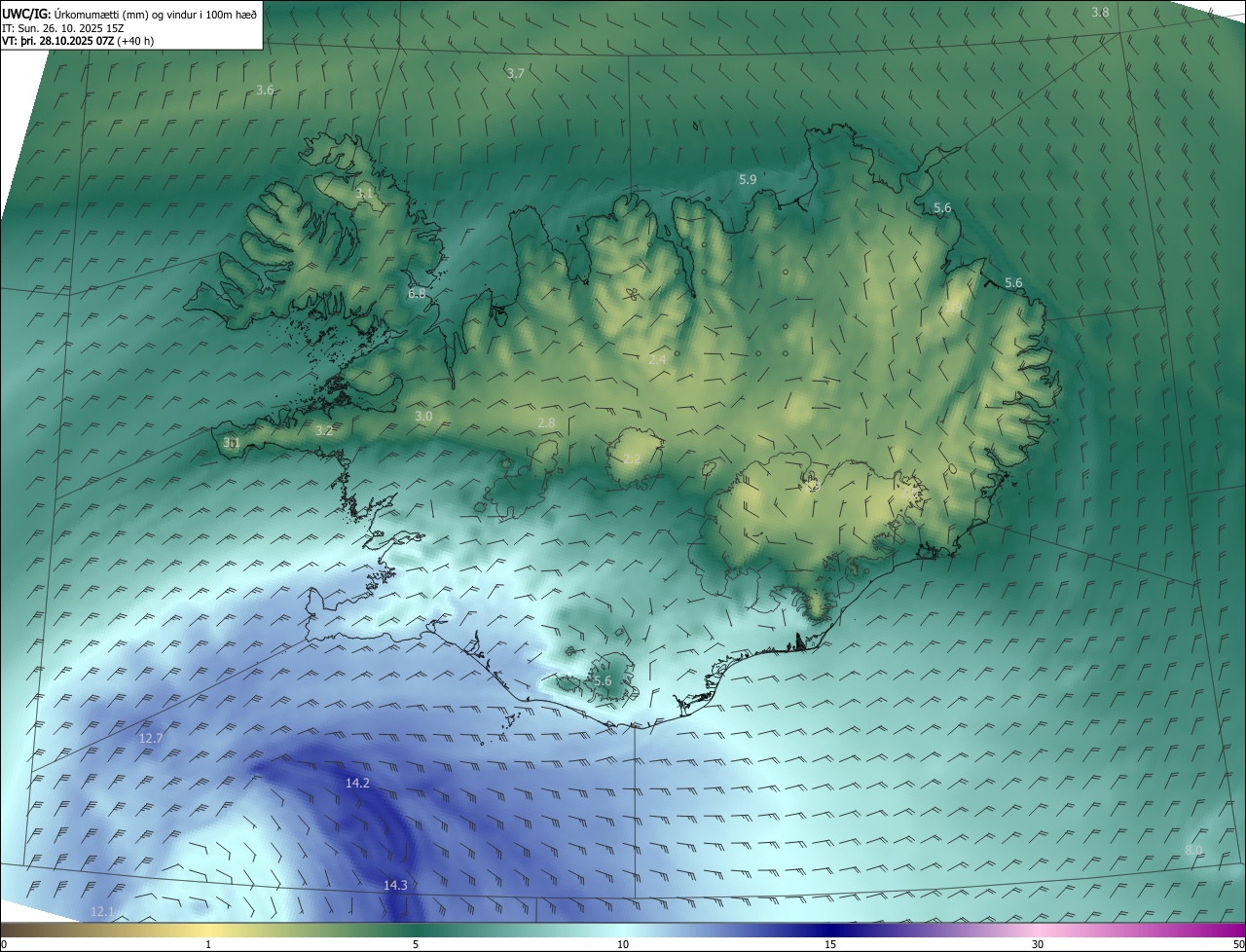Image resolution: width=1246 pixels, height=952 pixels.
Task: Select the 12.1 value label
Action: pyautogui.click(x=102, y=912)
